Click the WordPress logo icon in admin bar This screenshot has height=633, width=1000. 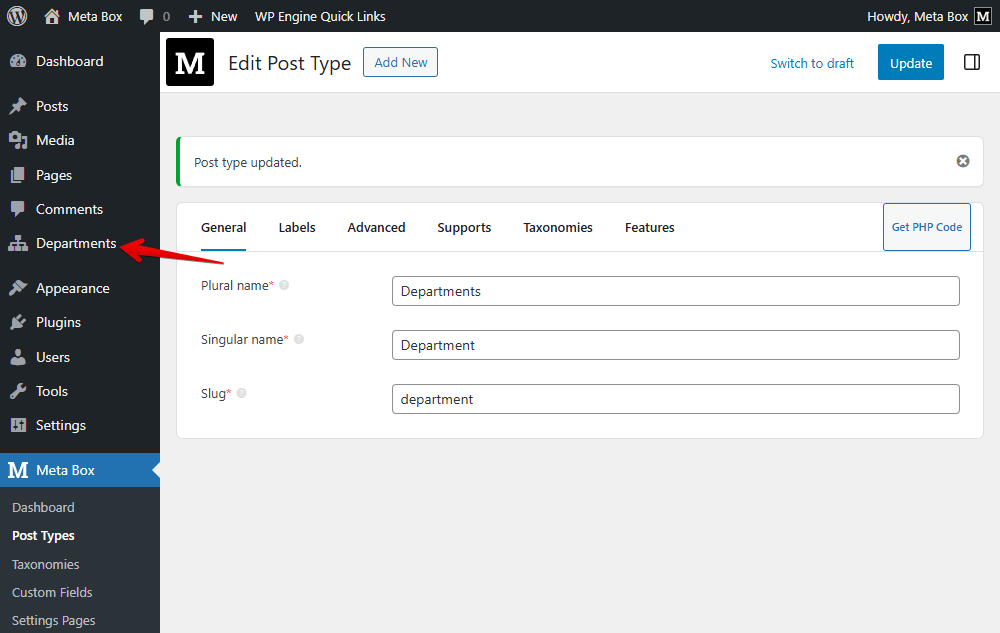click(x=17, y=16)
